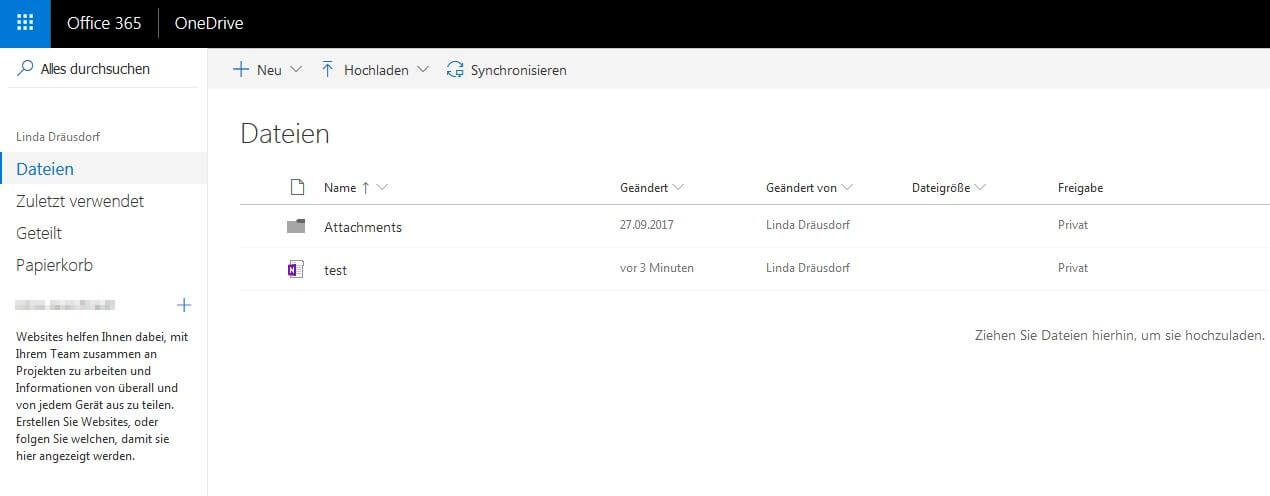Click the search magnifier icon
The height and width of the screenshot is (496, 1270).
pos(25,69)
